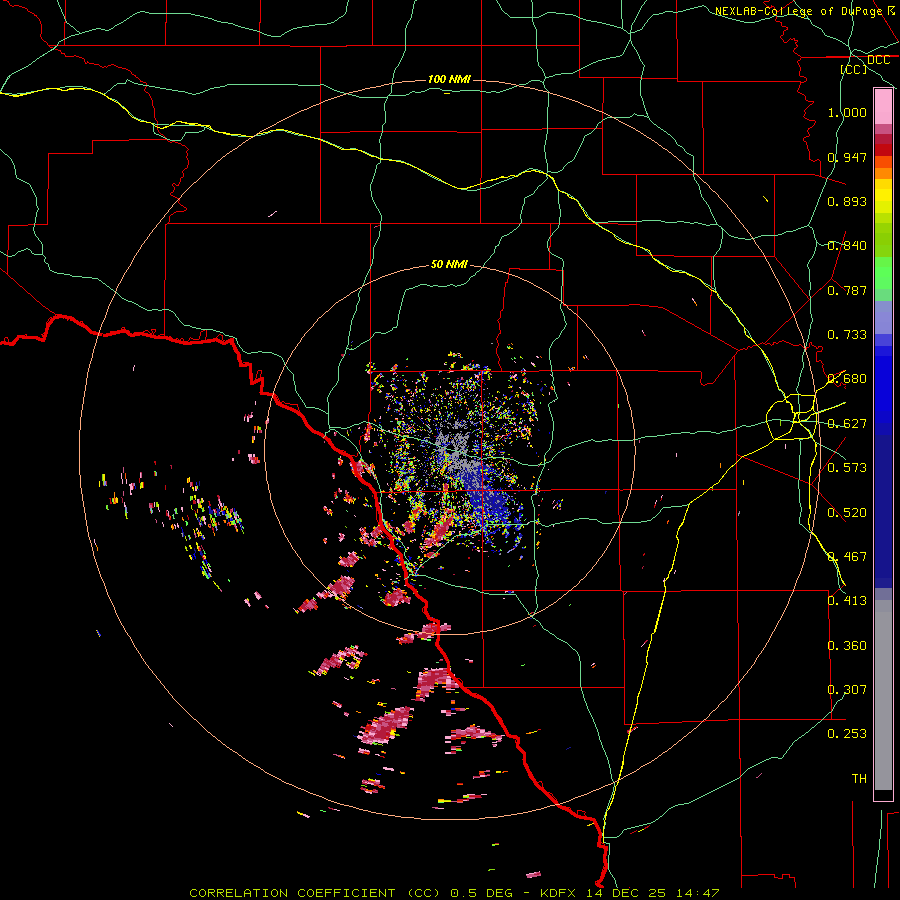Viewport: 900px width, 900px height.
Task: Select the 0.520 scale value
Action: tap(847, 513)
